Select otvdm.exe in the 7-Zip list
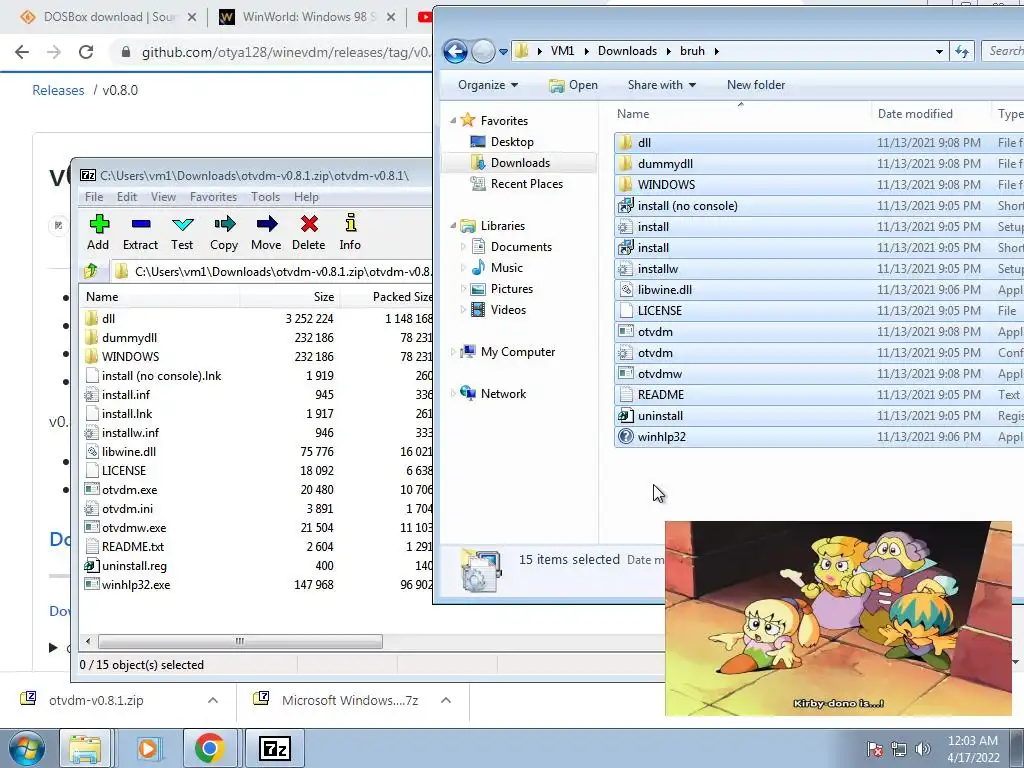1024x768 pixels. click(x=129, y=490)
